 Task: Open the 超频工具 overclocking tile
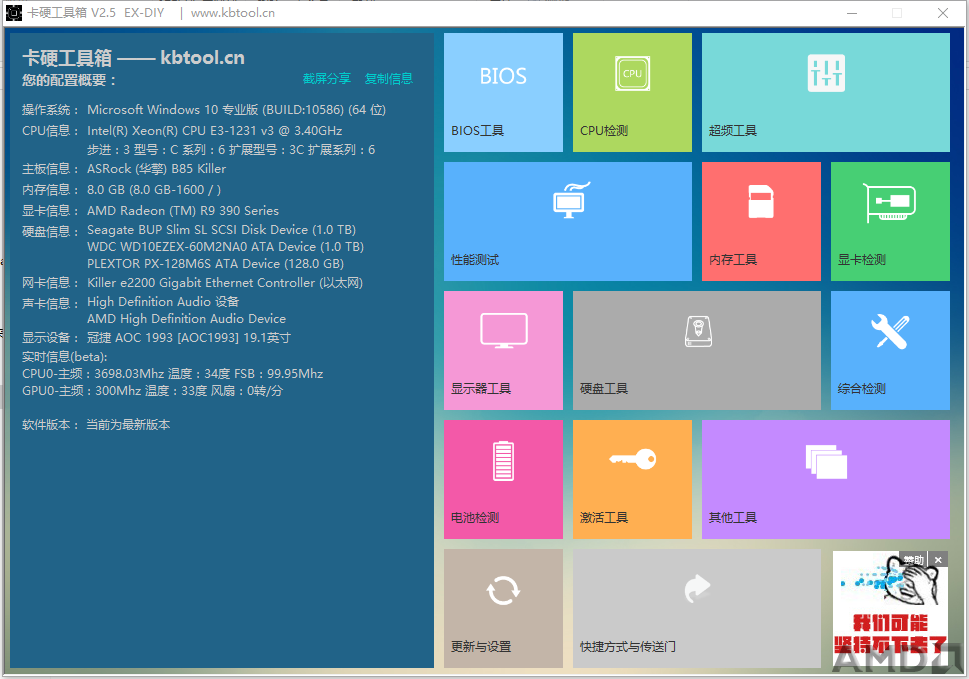click(x=826, y=92)
